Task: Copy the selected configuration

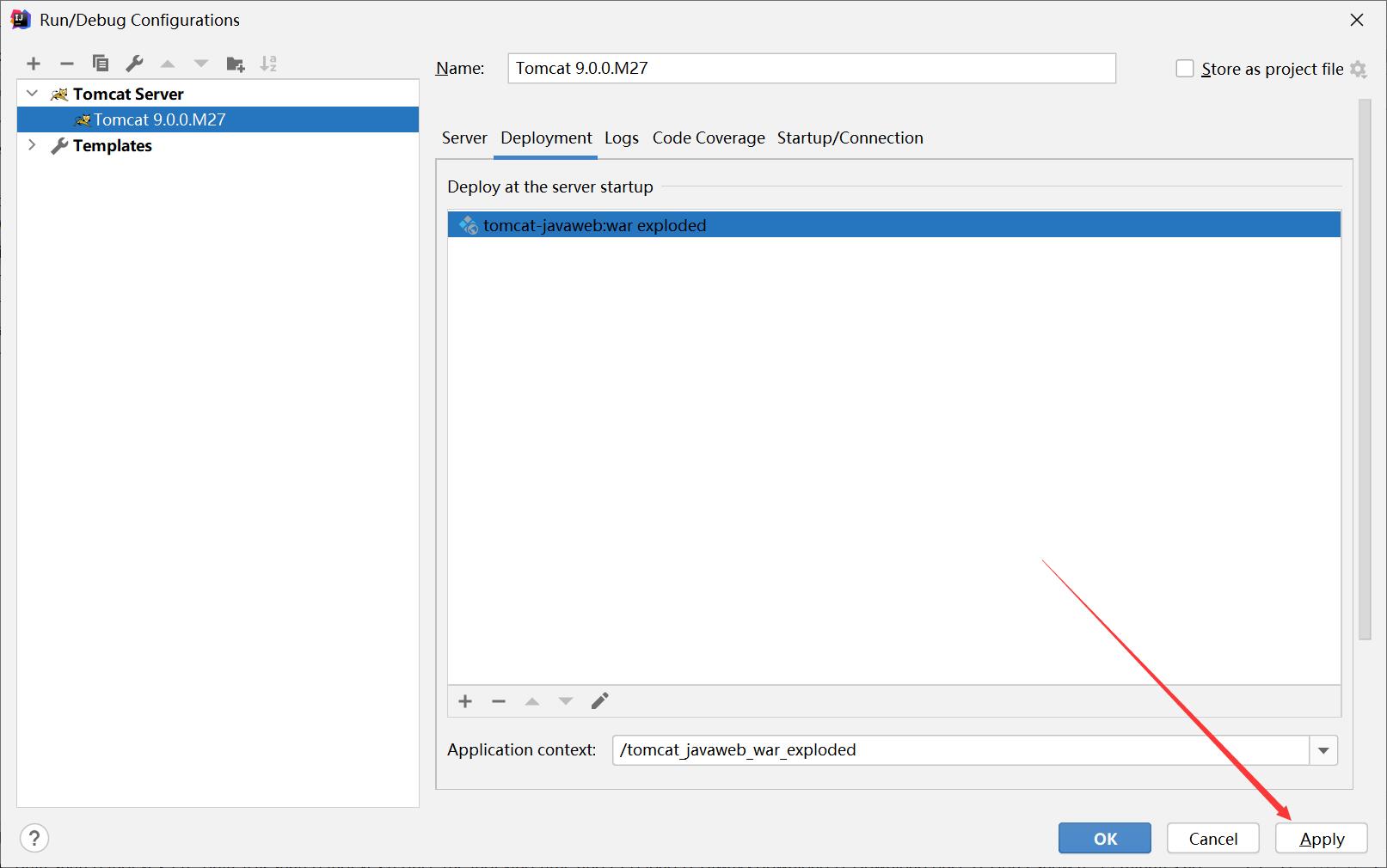Action: (x=101, y=64)
